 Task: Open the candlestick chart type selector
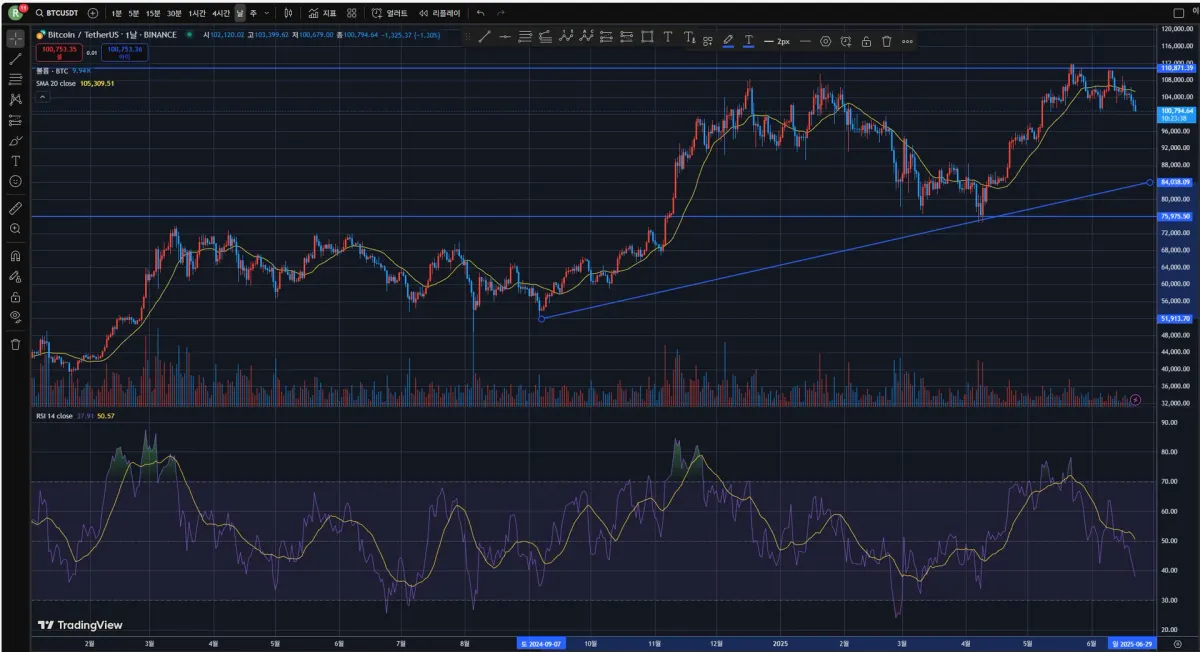coord(289,13)
